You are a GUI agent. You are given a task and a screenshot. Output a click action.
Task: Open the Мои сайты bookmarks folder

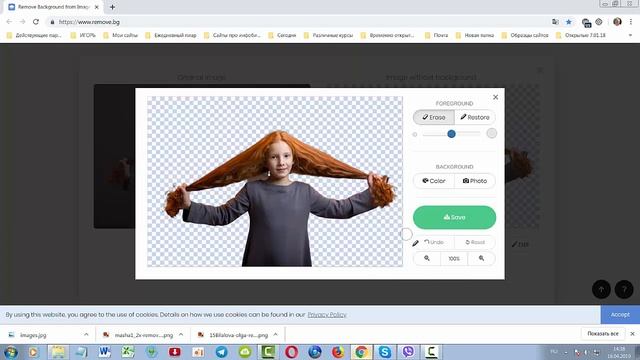[x=120, y=36]
